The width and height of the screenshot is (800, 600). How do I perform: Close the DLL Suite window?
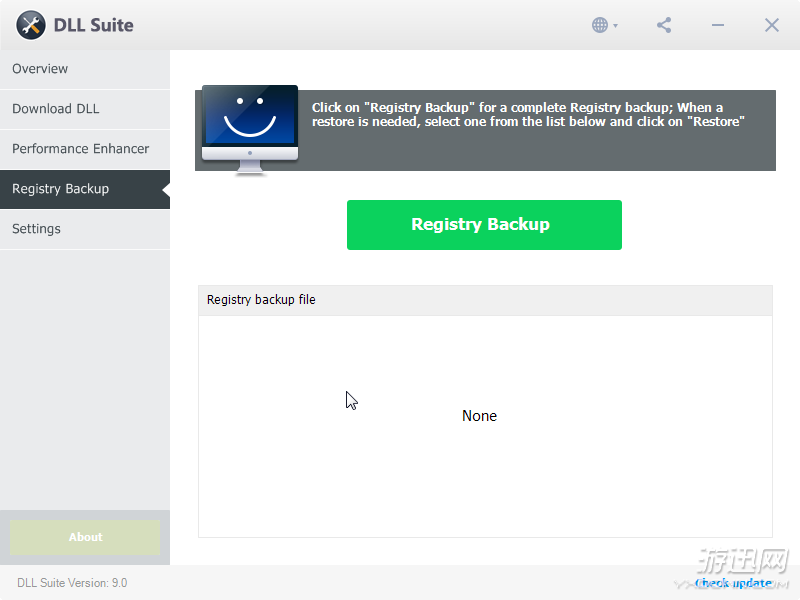(x=771, y=25)
